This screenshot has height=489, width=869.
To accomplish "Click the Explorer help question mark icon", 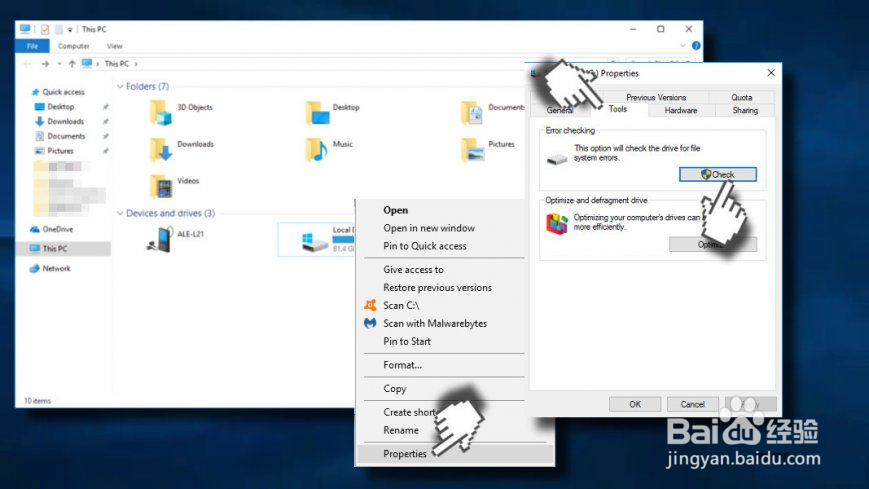I will point(696,45).
